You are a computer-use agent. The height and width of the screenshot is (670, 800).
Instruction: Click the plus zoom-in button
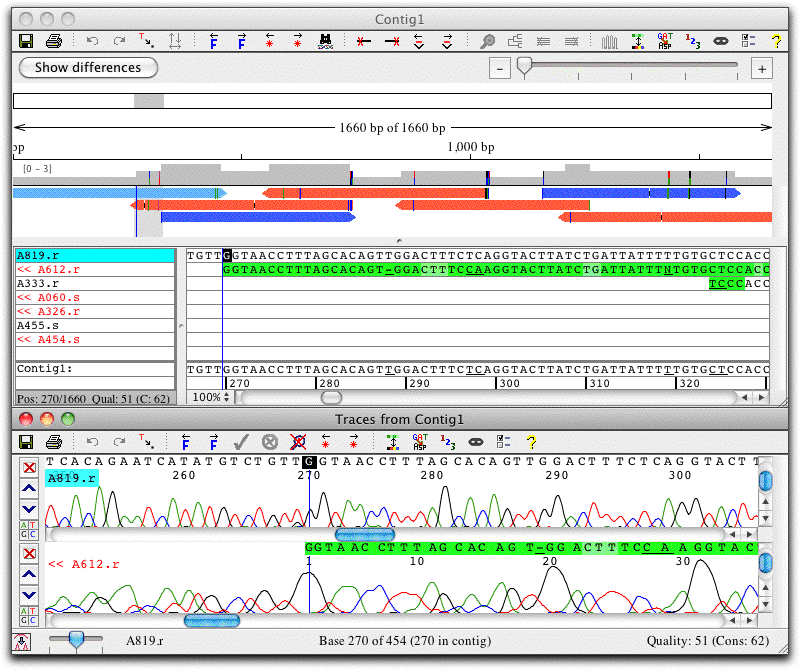(x=762, y=69)
